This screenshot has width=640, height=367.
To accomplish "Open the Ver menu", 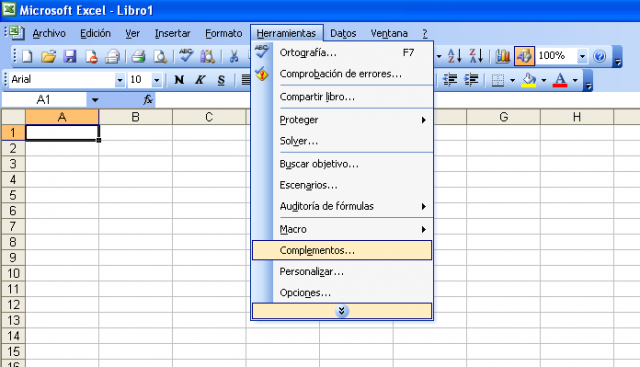I will [132, 33].
